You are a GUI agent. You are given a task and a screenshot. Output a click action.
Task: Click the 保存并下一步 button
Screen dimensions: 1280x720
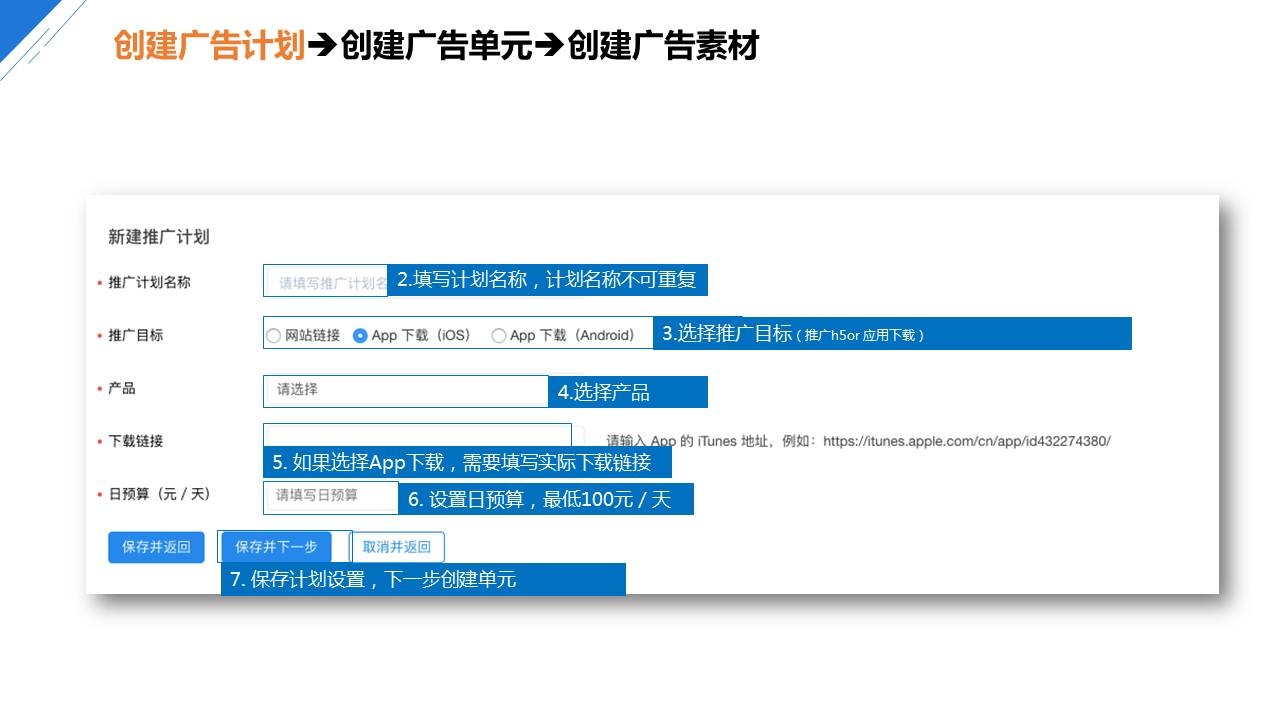click(x=276, y=547)
